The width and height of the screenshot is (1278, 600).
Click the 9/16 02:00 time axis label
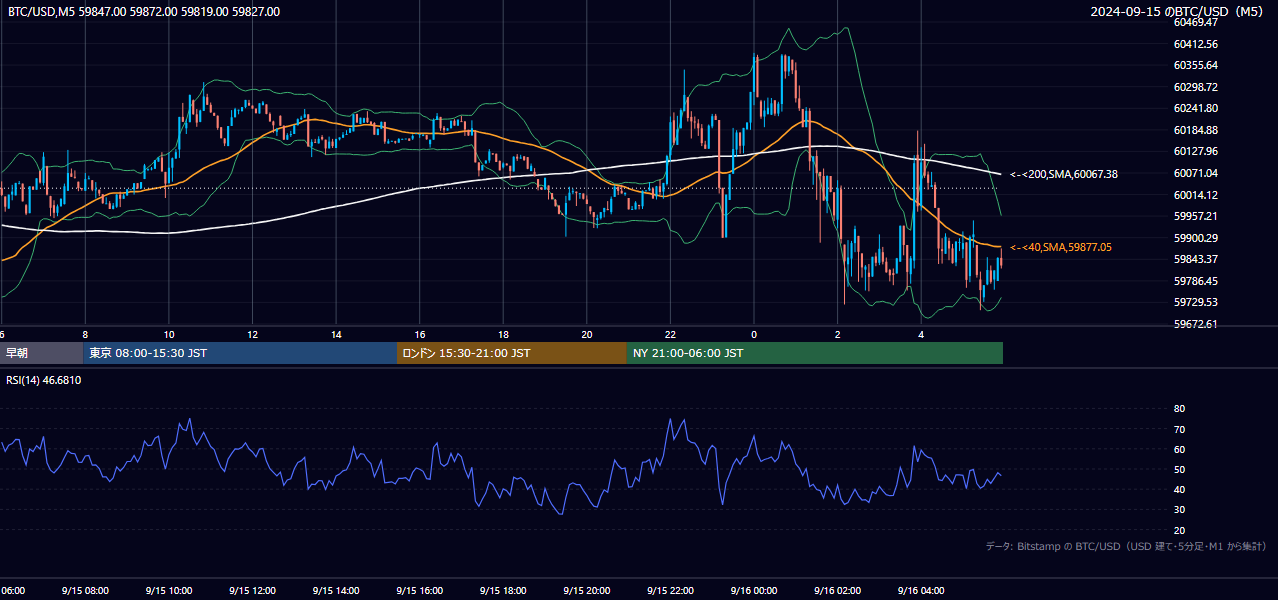pos(837,591)
